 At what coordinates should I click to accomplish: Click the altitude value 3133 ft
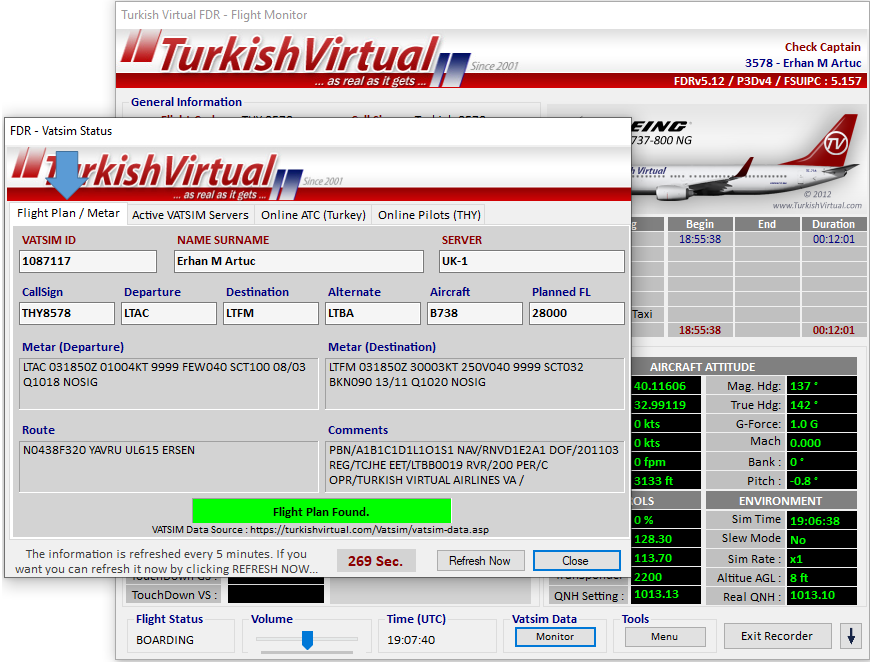coord(667,481)
